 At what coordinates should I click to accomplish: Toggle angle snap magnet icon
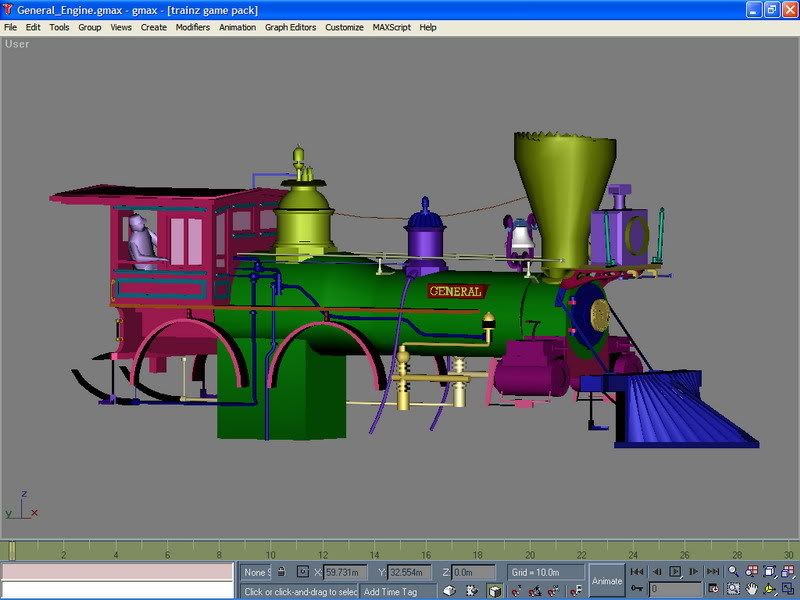[x=516, y=591]
